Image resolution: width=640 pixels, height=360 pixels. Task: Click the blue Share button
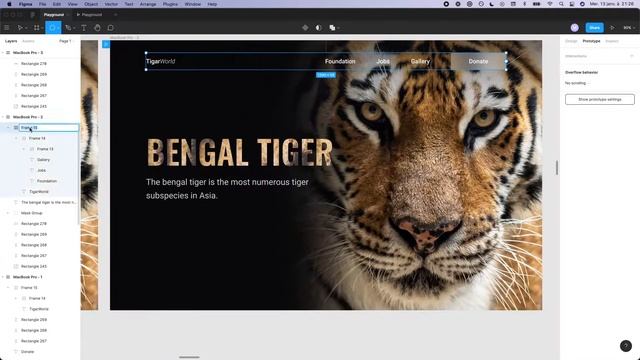click(x=594, y=28)
